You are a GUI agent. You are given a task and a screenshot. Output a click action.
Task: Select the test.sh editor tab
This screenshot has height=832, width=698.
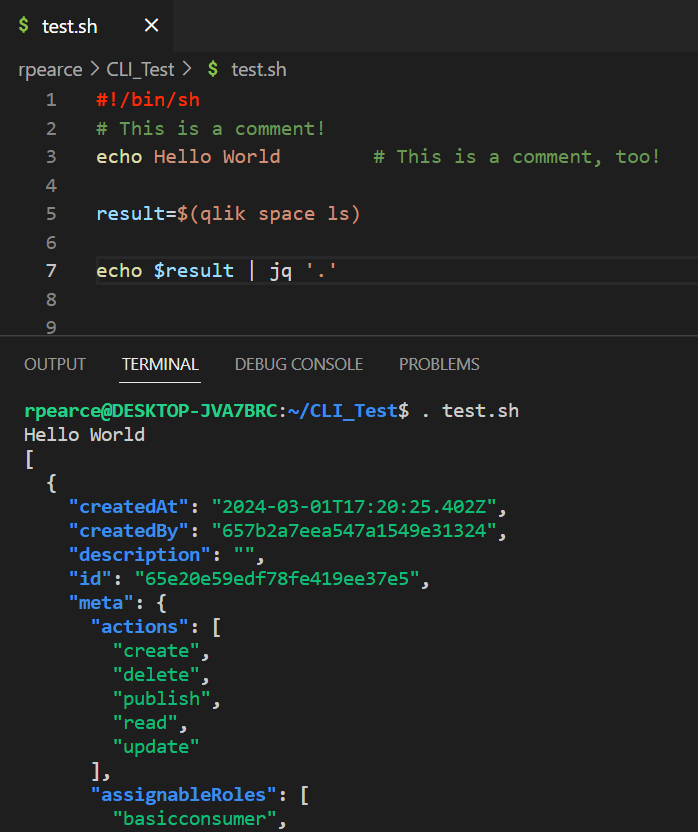pos(70,26)
